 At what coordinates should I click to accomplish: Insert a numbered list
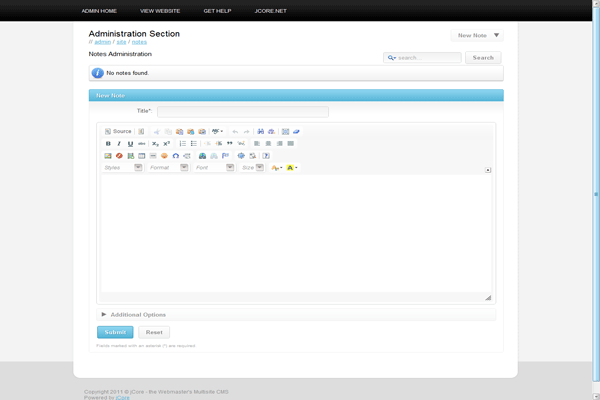click(x=183, y=144)
